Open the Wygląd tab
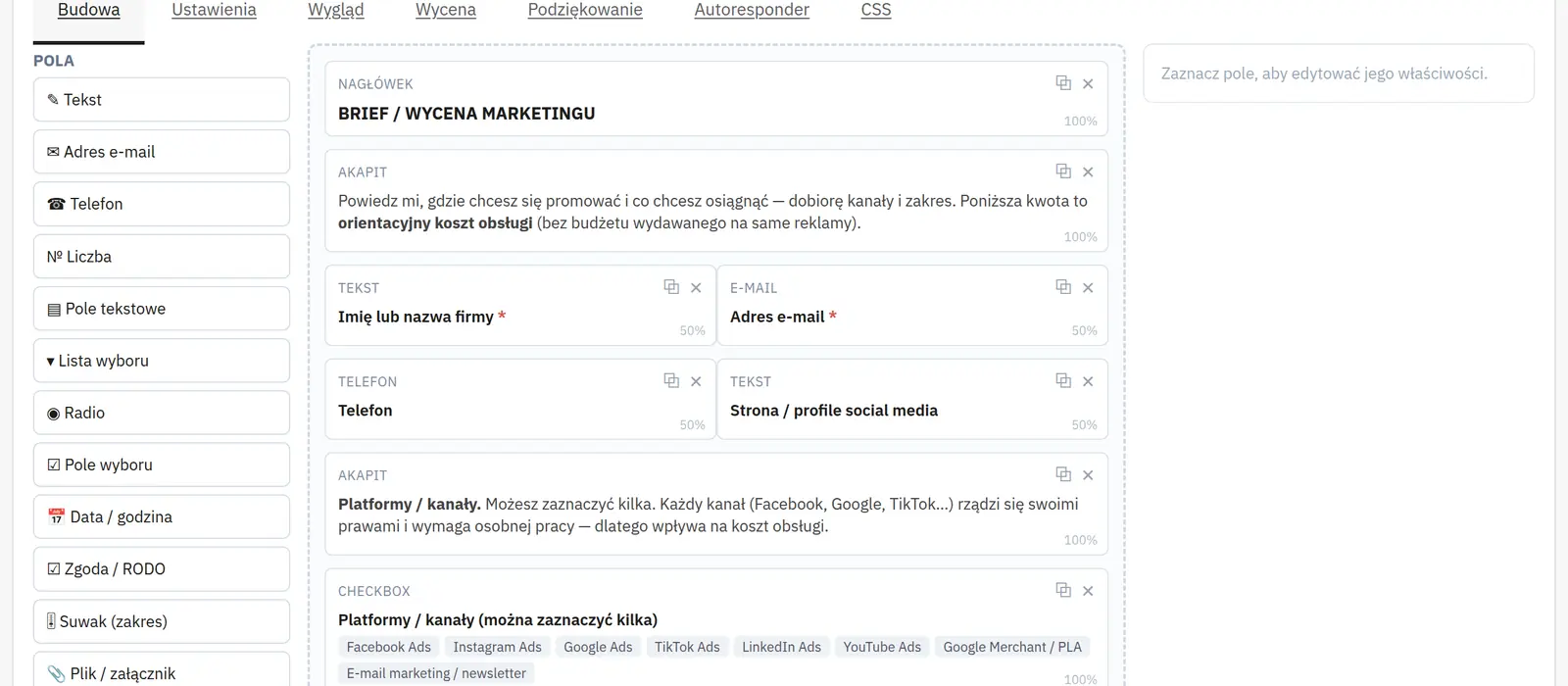The width and height of the screenshot is (1568, 686). (x=336, y=11)
